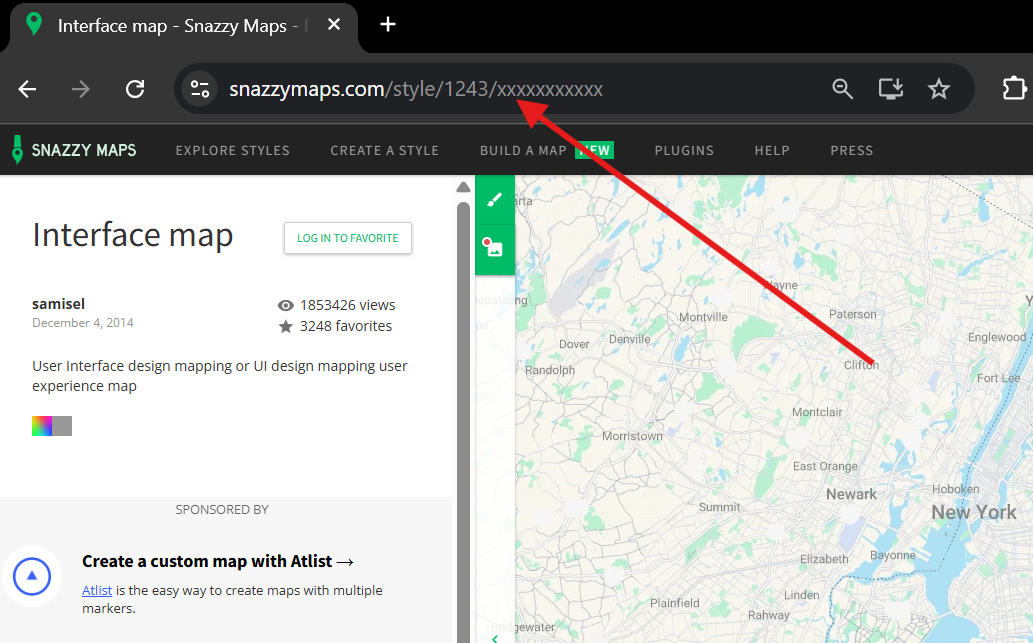This screenshot has height=643, width=1033.
Task: Click Hoboken label on the map
Action: (955, 489)
